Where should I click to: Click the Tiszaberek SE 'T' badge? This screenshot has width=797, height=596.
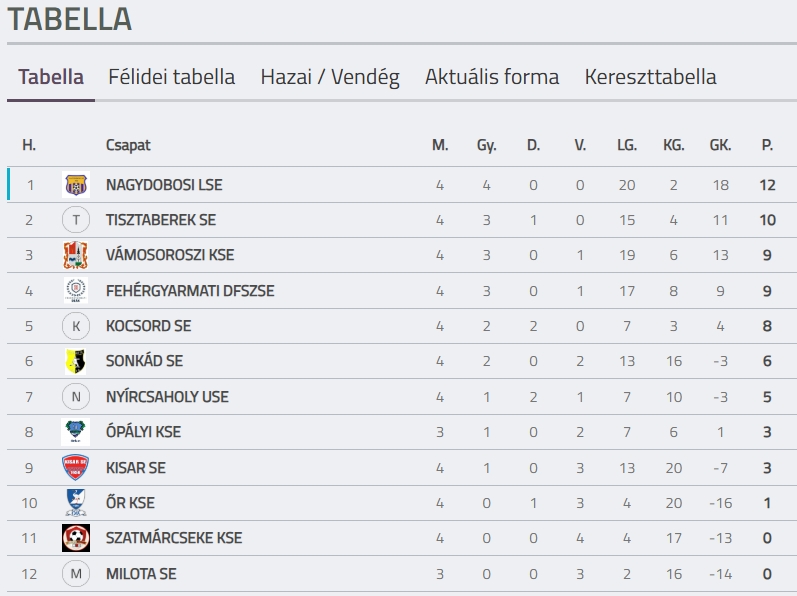[76, 220]
